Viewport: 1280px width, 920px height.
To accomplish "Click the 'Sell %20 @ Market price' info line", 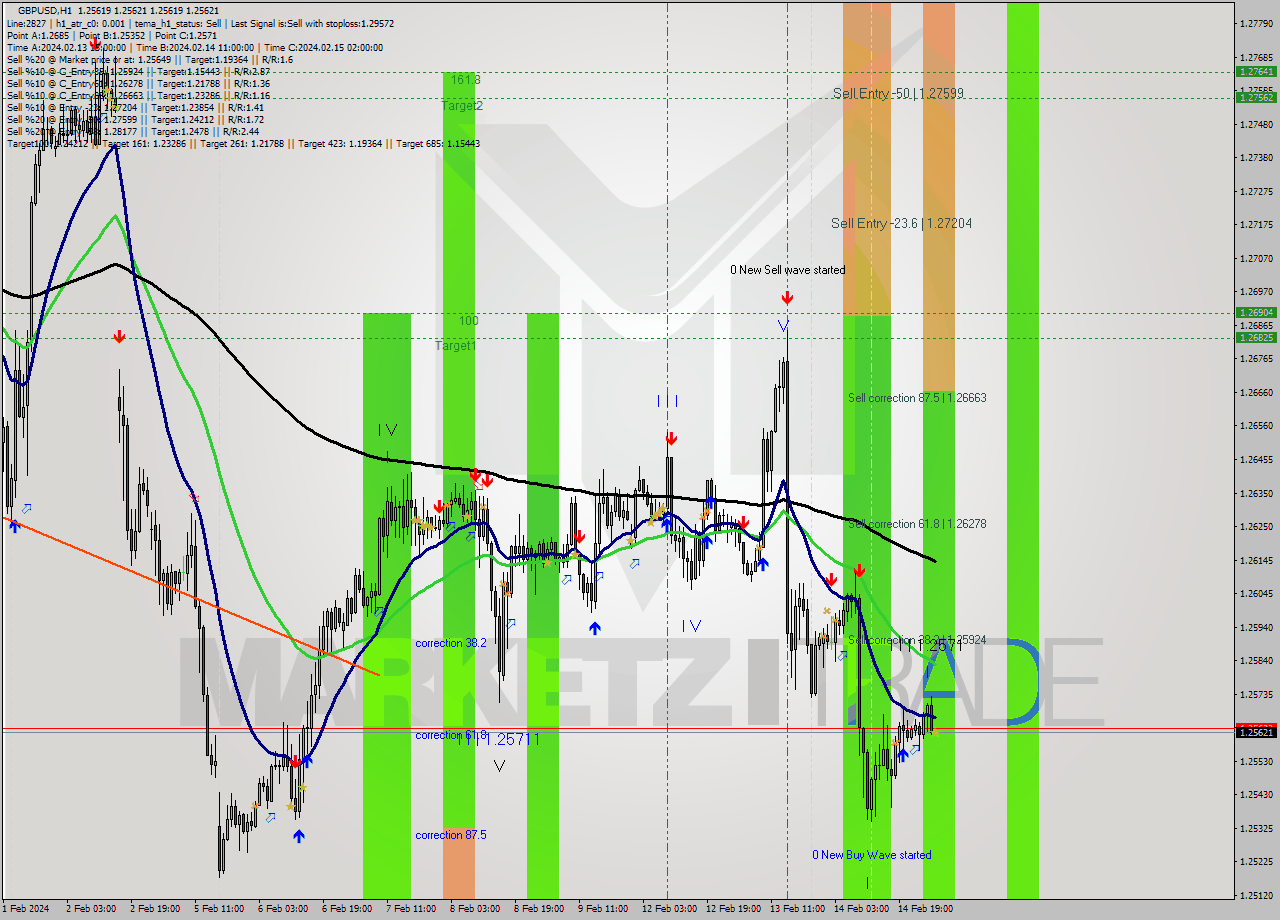I will [149, 59].
